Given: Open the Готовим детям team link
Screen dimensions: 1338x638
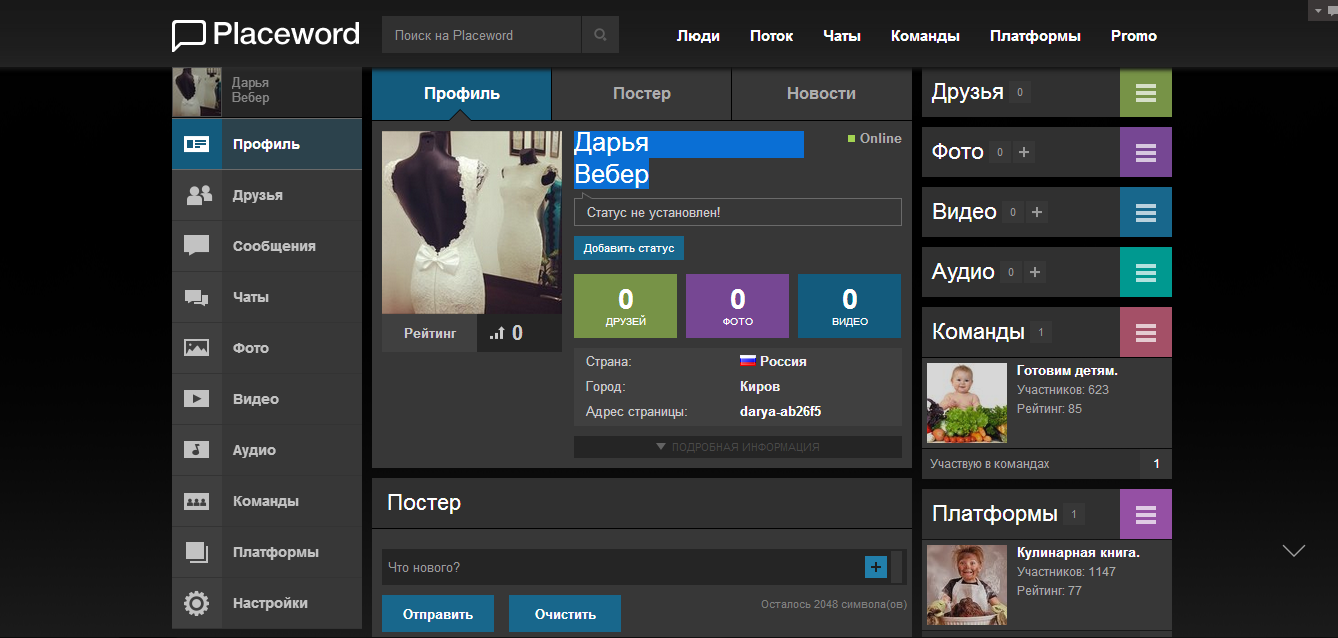Looking at the screenshot, I should pyautogui.click(x=1067, y=370).
